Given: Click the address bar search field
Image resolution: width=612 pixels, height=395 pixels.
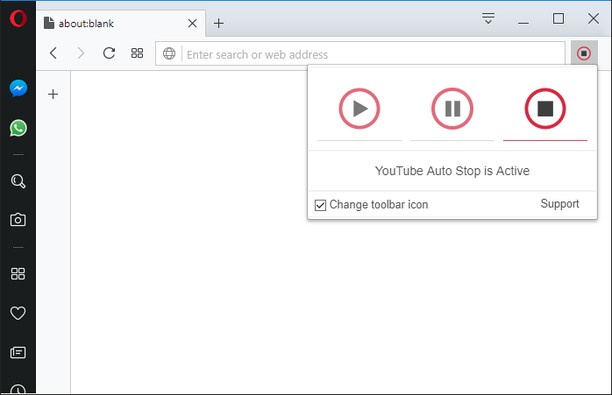Looking at the screenshot, I should coord(360,53).
